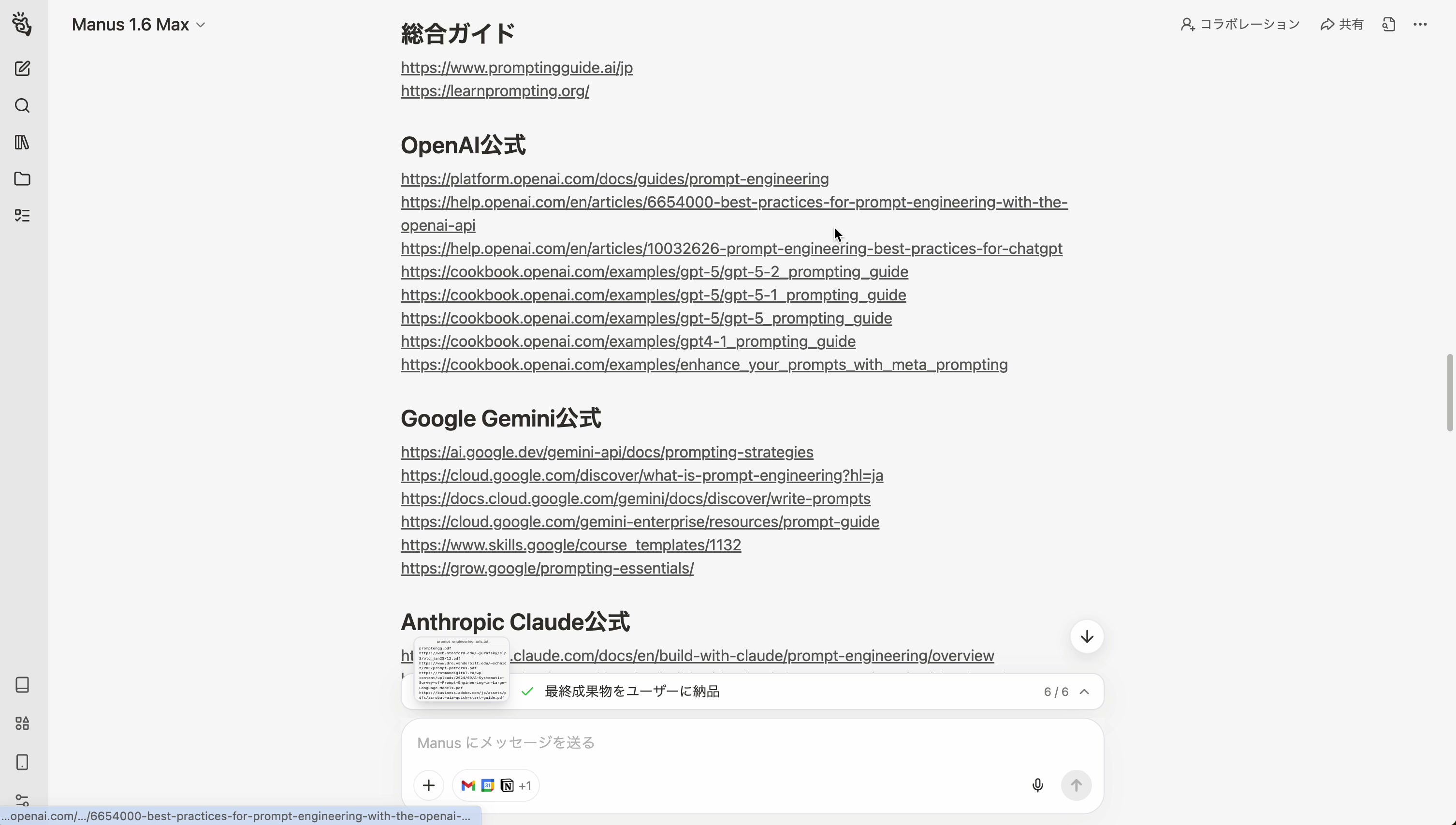
Task: Open the library icon in the sidebar
Action: tap(23, 142)
